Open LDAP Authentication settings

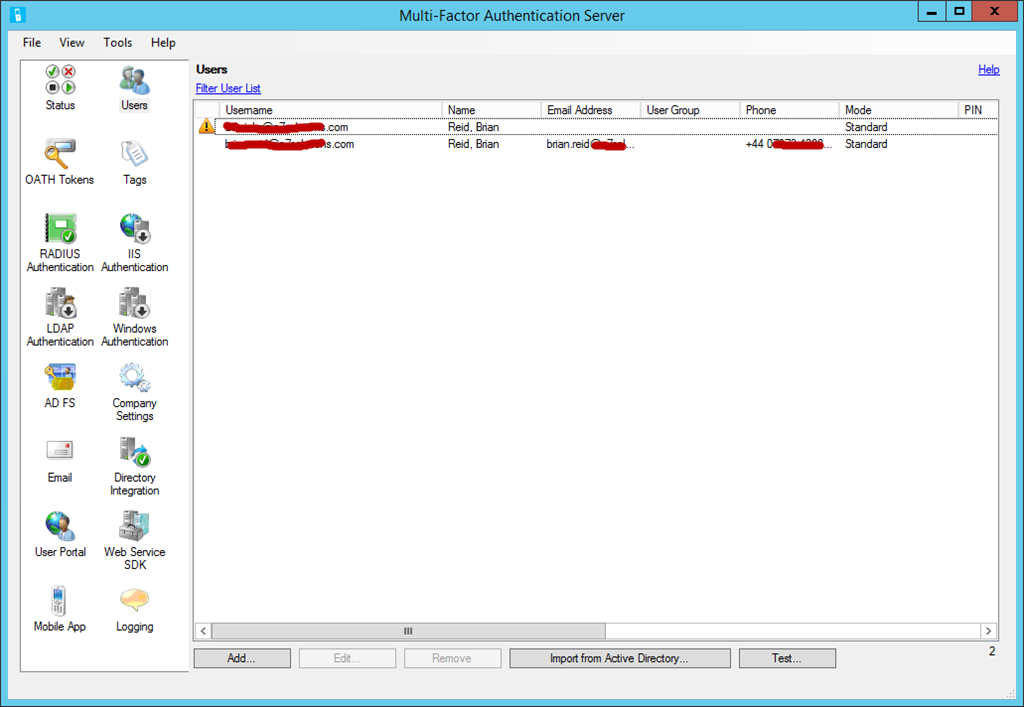[60, 317]
